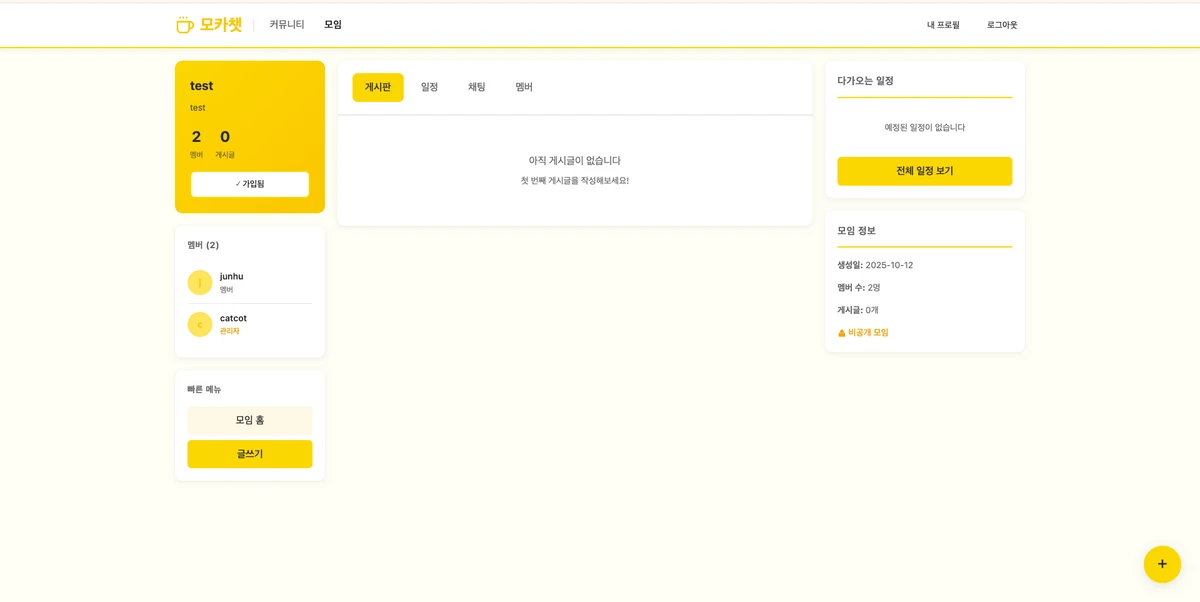Screen dimensions: 1200x602
Task: Click 아직 게시글이 없습니다 message
Action: [x=575, y=161]
